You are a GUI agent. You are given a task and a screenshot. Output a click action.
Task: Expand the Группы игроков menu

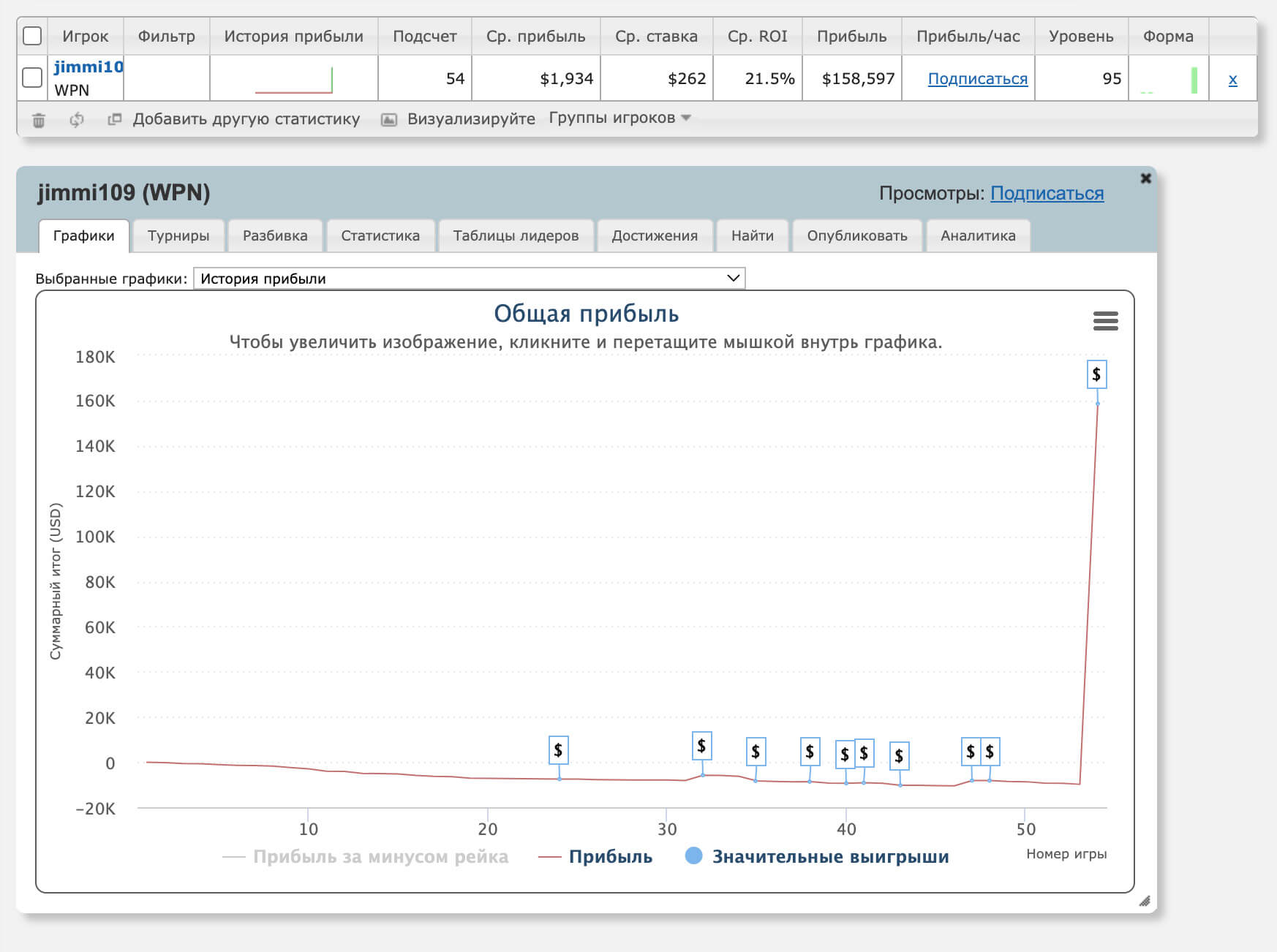619,118
